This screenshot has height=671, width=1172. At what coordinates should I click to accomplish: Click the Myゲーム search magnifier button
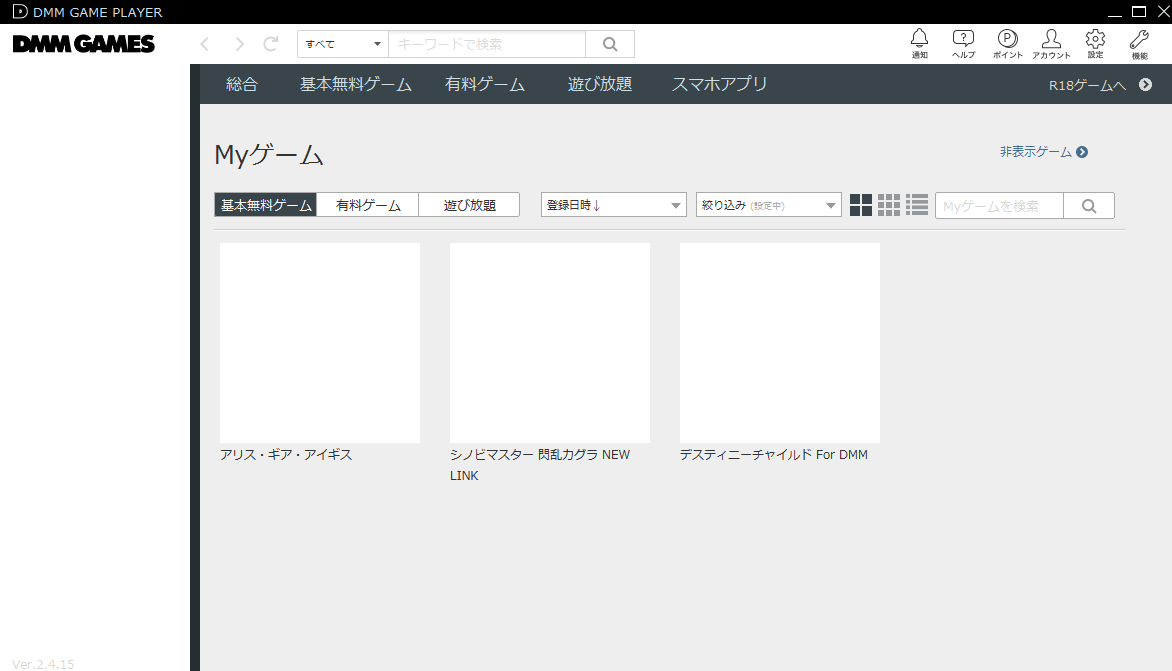(x=1089, y=205)
